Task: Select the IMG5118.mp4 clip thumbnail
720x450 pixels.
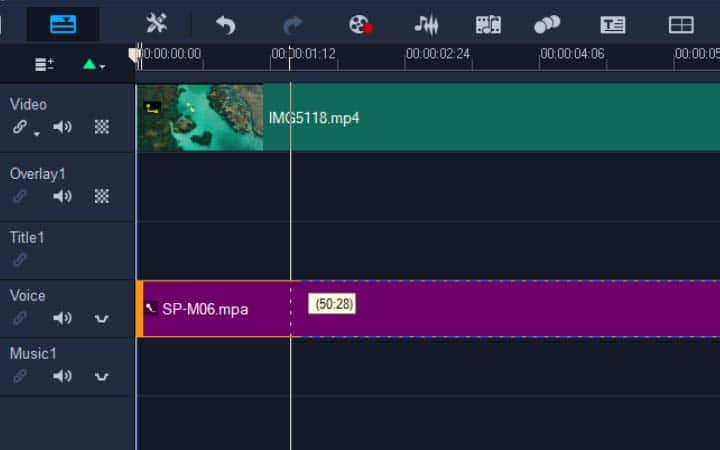Action: (201, 118)
